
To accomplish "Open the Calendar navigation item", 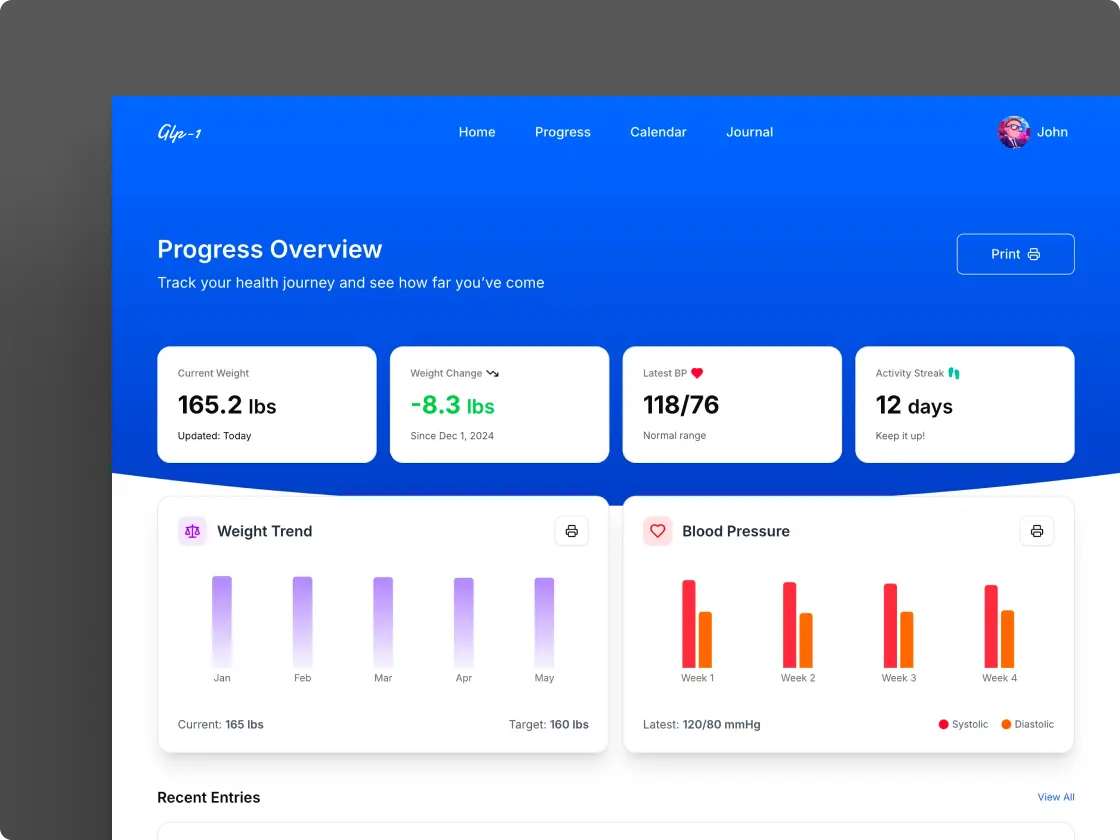I will 658,132.
